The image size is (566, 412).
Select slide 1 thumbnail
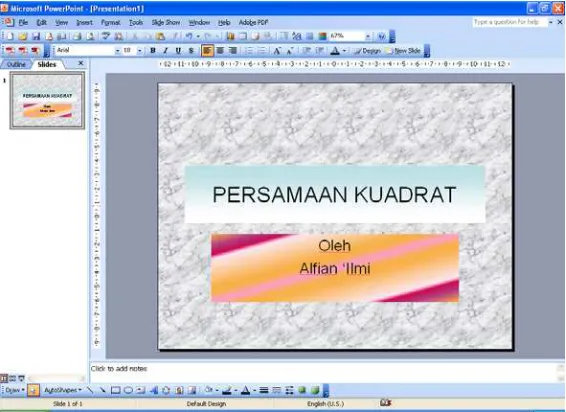[x=47, y=100]
